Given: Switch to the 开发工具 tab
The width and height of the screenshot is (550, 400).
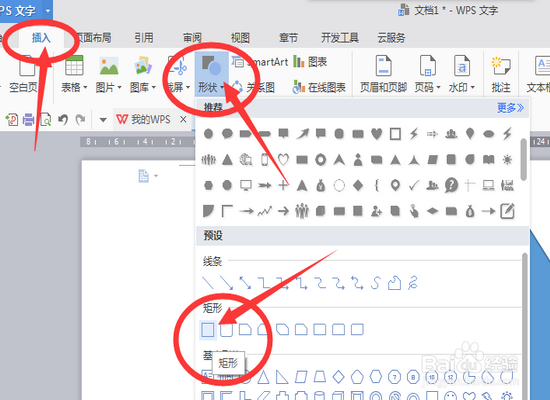Looking at the screenshot, I should [x=340, y=38].
